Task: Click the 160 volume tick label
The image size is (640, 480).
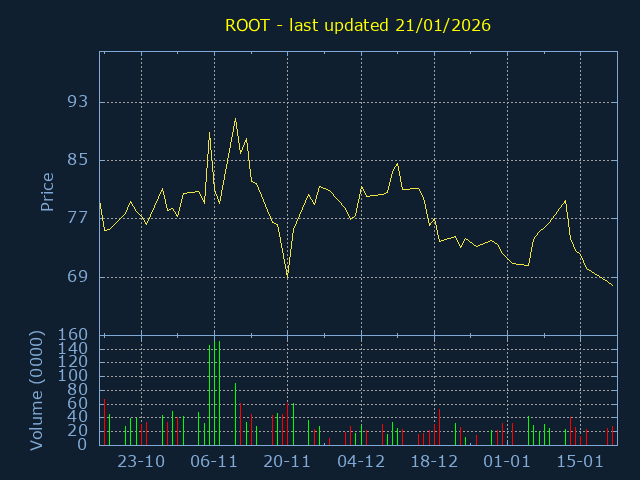Action: coord(74,335)
